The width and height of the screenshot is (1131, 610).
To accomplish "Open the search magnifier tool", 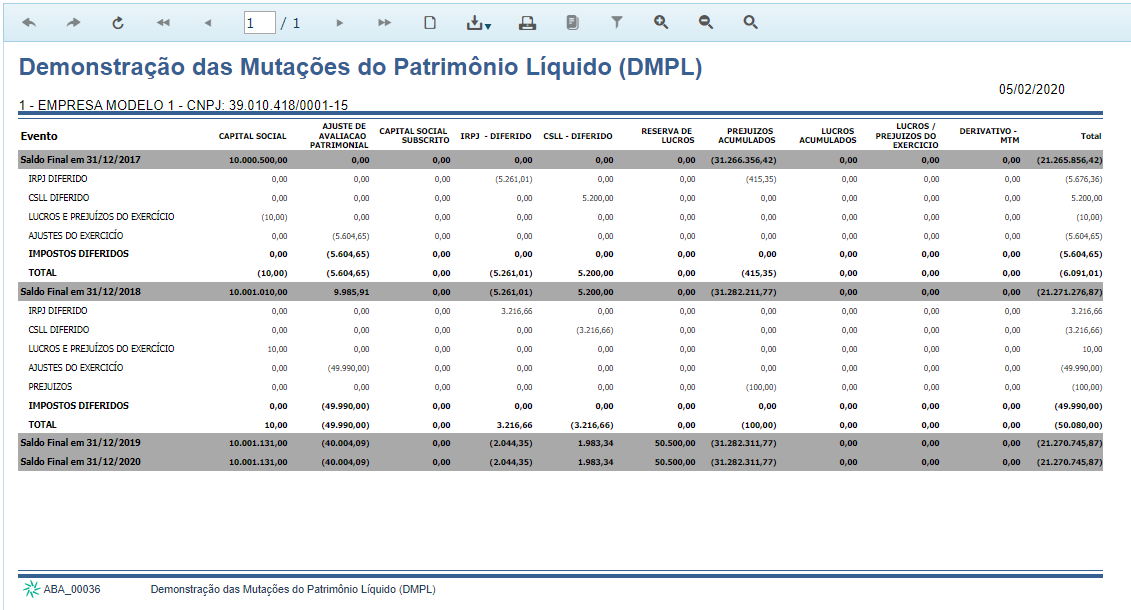I will click(x=750, y=21).
